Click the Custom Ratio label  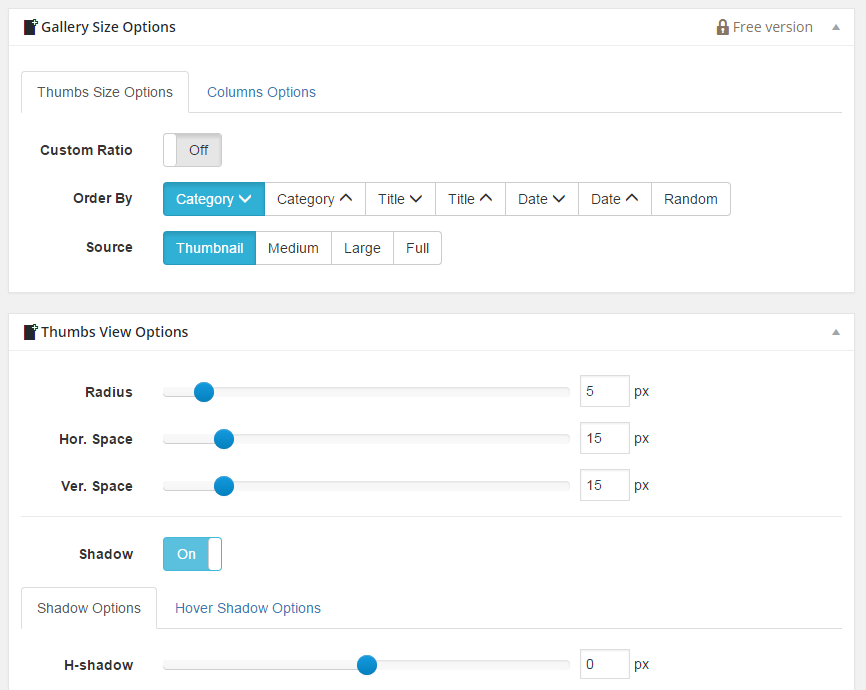[86, 150]
